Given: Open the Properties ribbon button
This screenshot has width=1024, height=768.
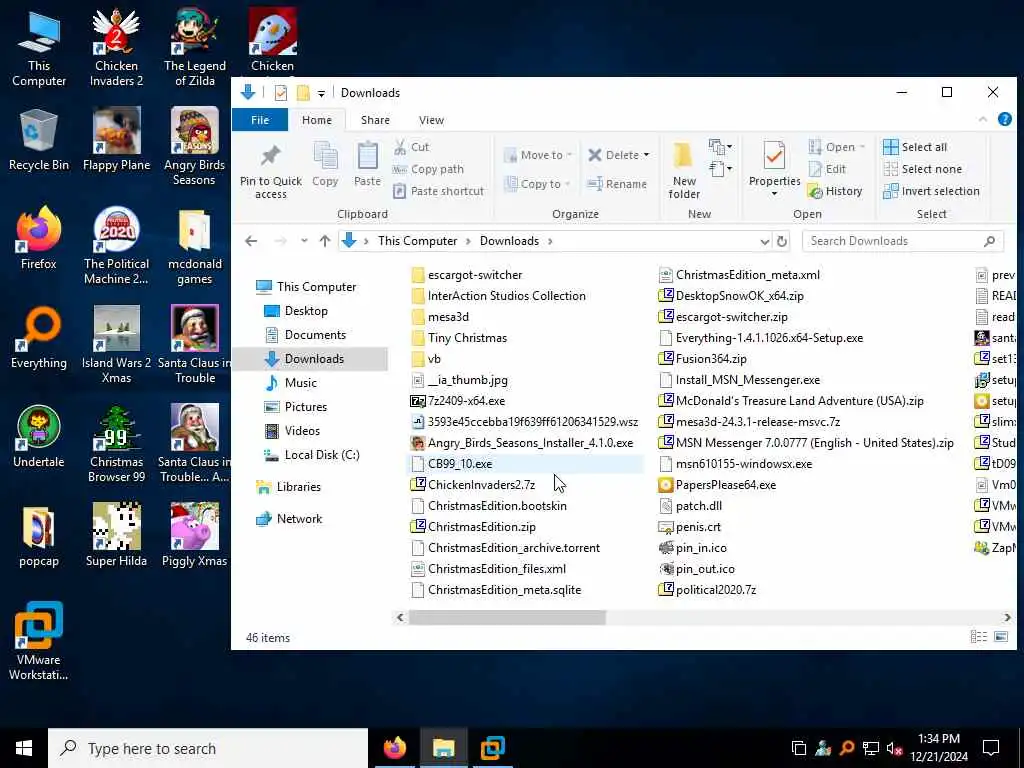Looking at the screenshot, I should [775, 168].
